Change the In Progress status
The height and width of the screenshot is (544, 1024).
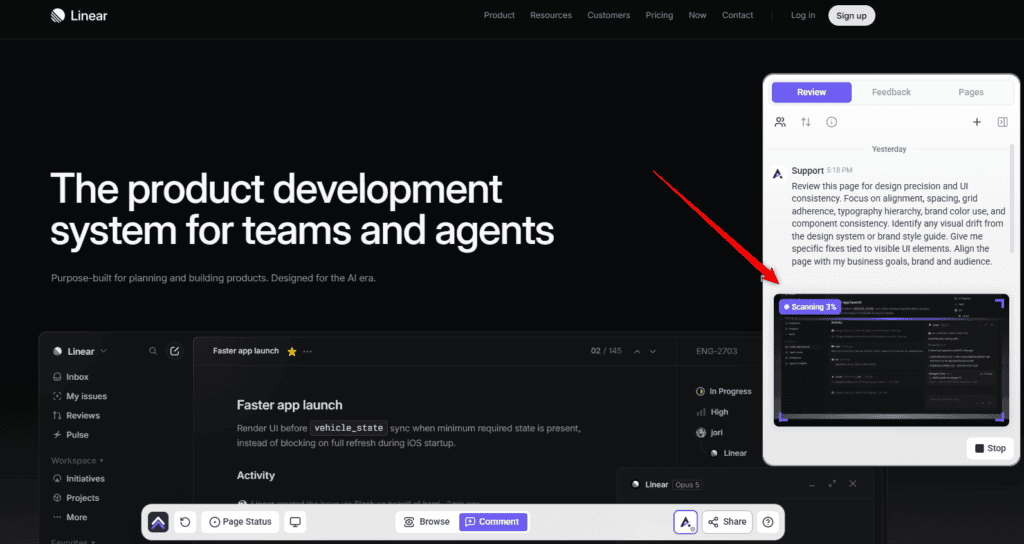724,391
